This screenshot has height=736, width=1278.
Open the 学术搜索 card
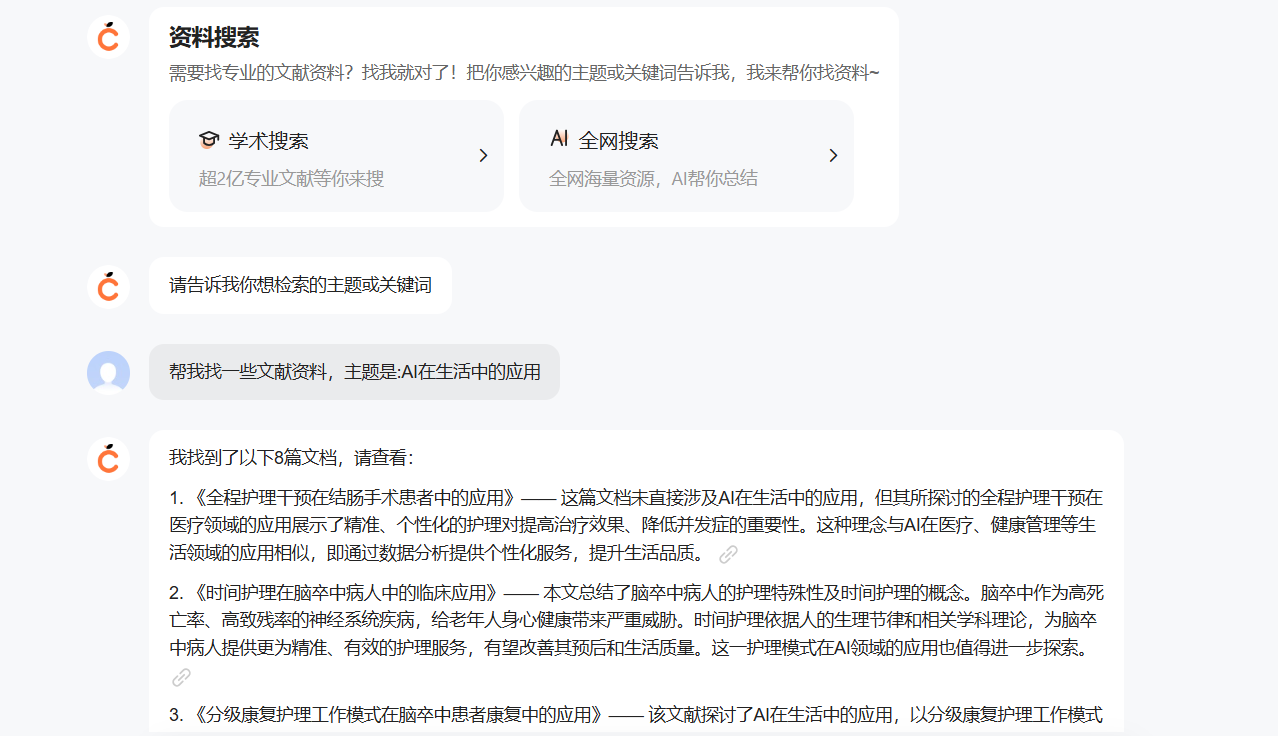(x=336, y=156)
